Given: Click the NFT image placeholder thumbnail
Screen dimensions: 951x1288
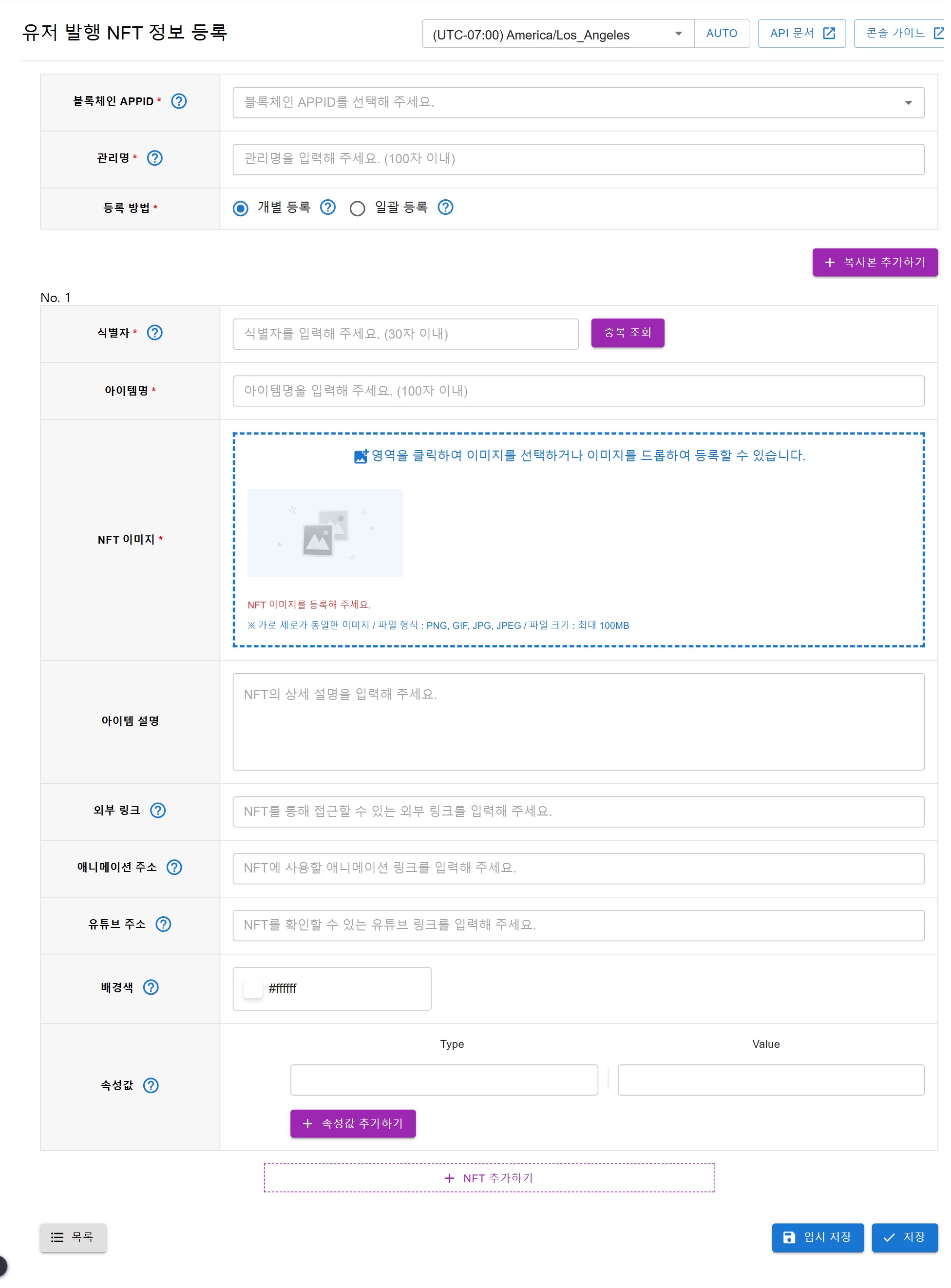Looking at the screenshot, I should 326,533.
